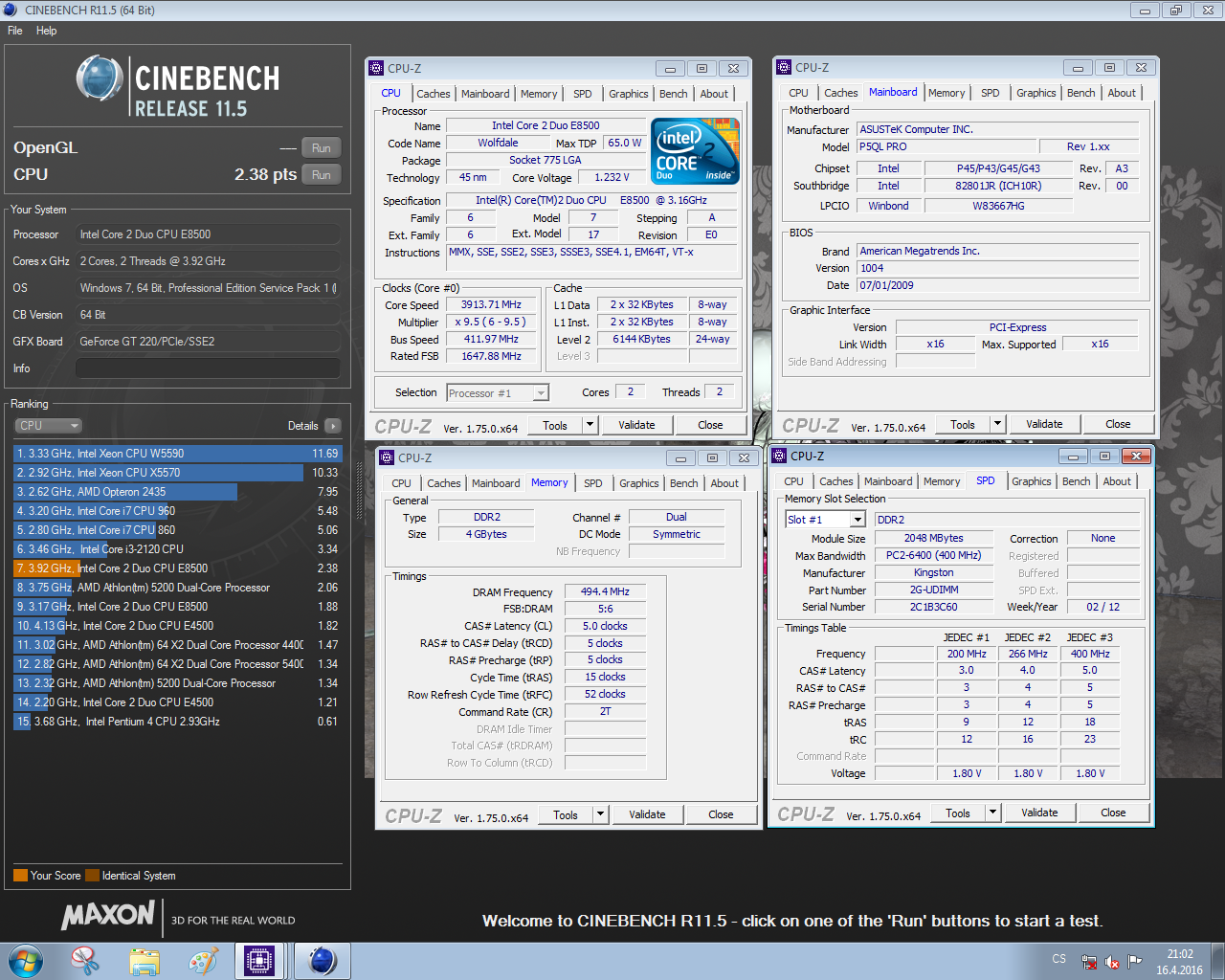Image resolution: width=1225 pixels, height=980 pixels.
Task: Click Tools button in Memory window
Action: pos(565,814)
